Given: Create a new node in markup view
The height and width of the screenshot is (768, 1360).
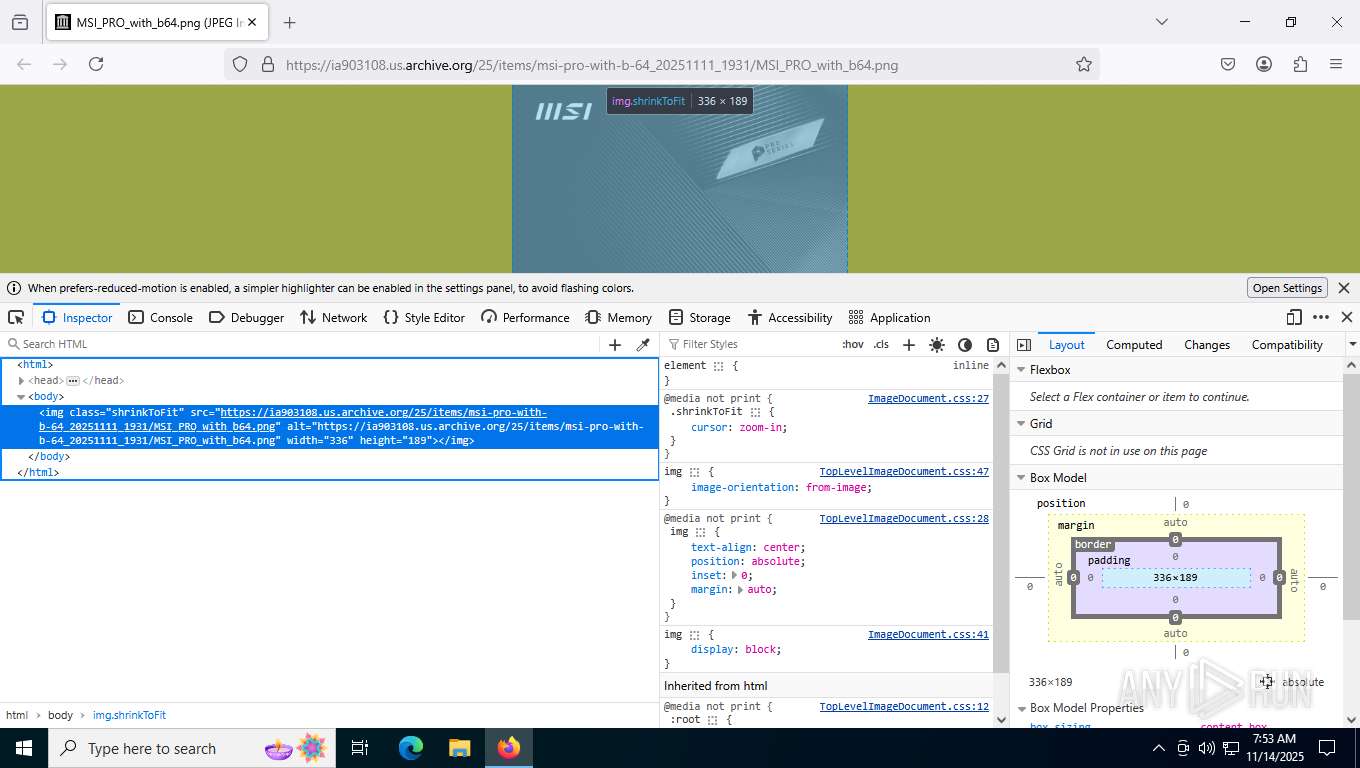Looking at the screenshot, I should 615,344.
